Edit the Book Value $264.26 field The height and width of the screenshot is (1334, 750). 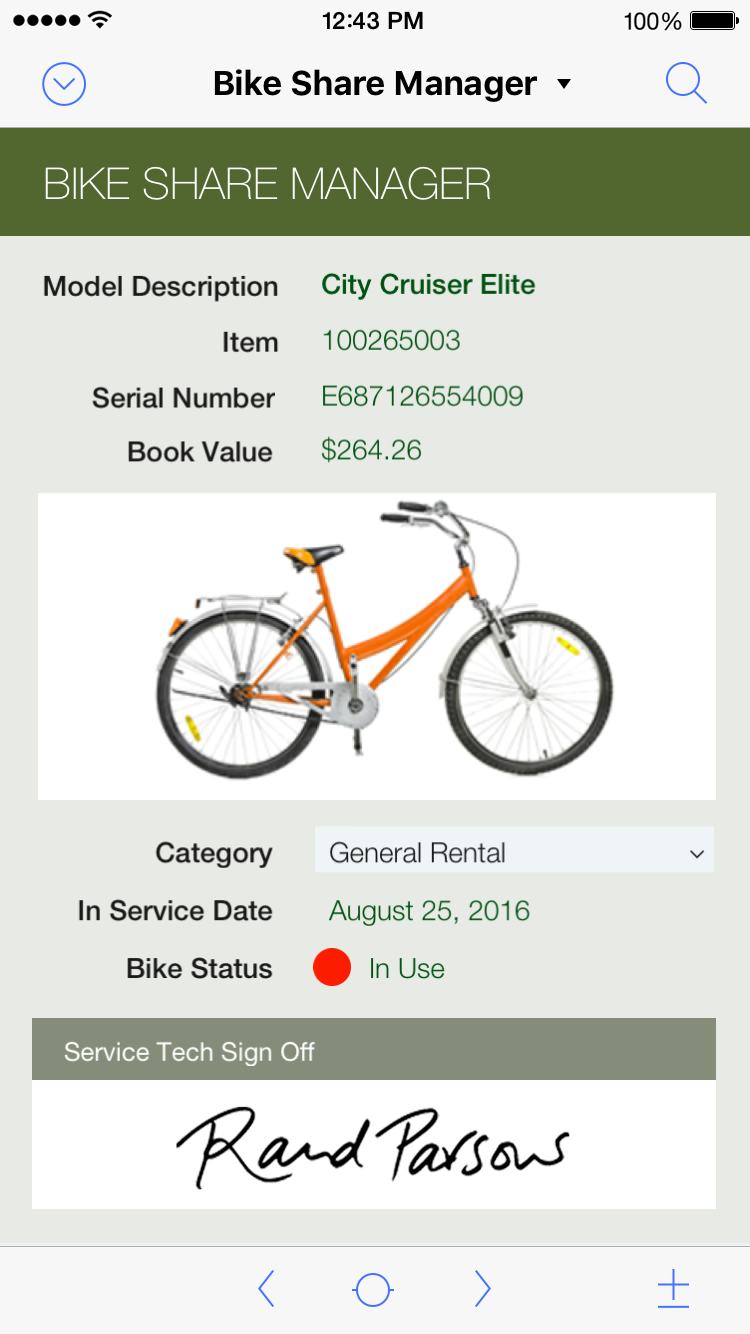tap(371, 450)
